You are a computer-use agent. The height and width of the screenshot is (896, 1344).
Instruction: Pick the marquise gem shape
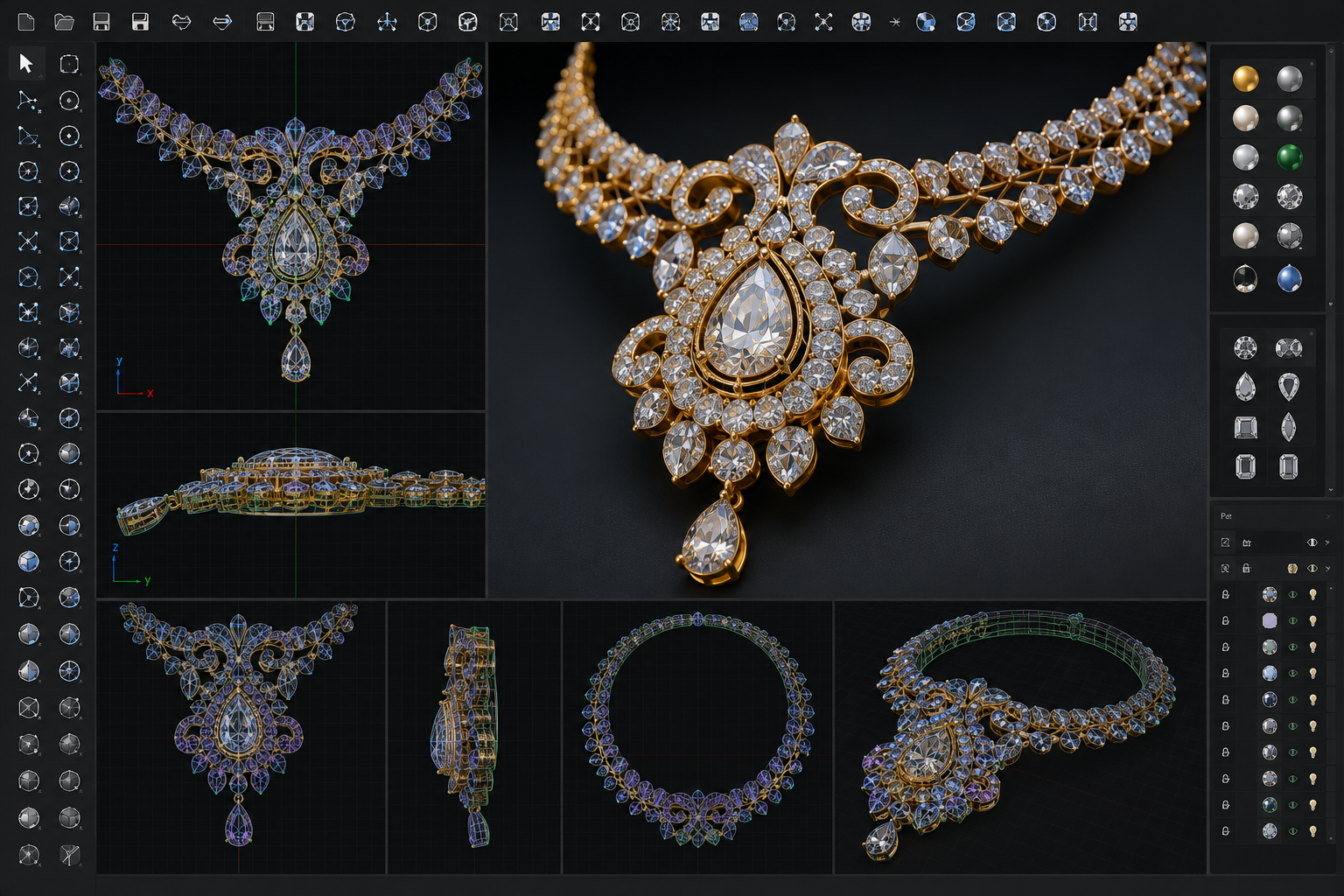[1289, 427]
